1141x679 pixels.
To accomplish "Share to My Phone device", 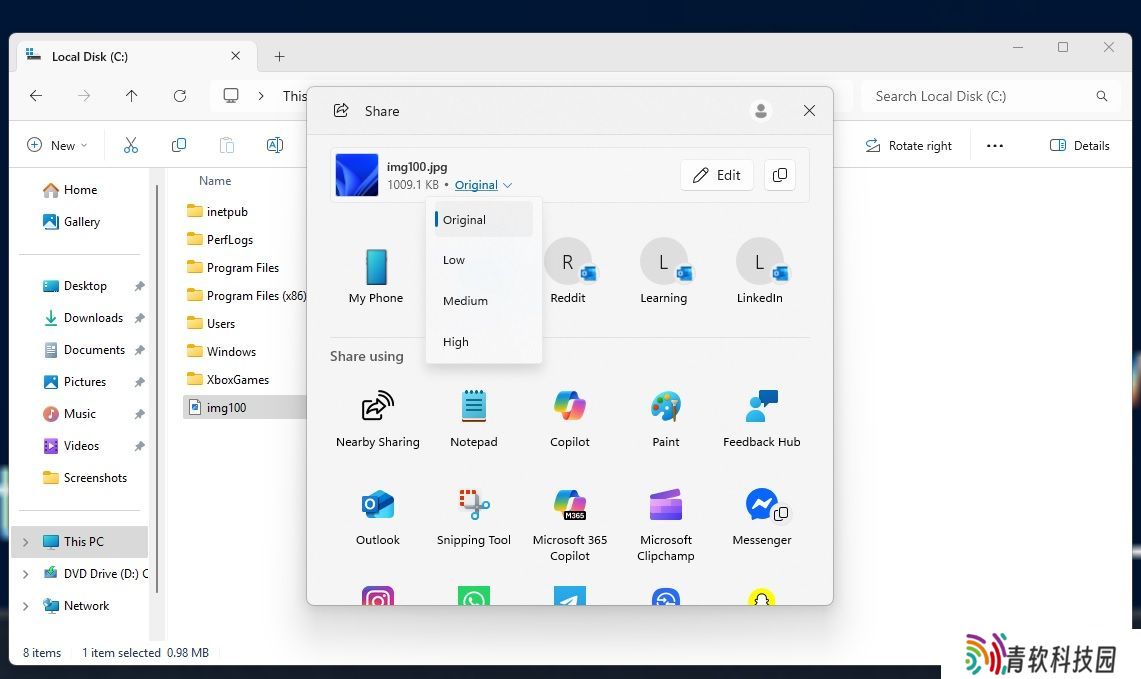I will (376, 267).
